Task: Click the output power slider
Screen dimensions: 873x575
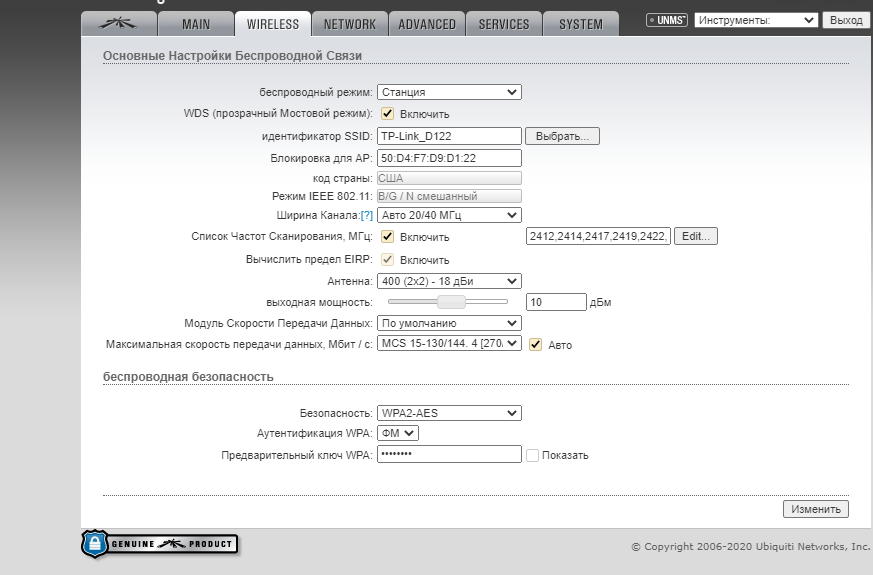Action: (447, 301)
